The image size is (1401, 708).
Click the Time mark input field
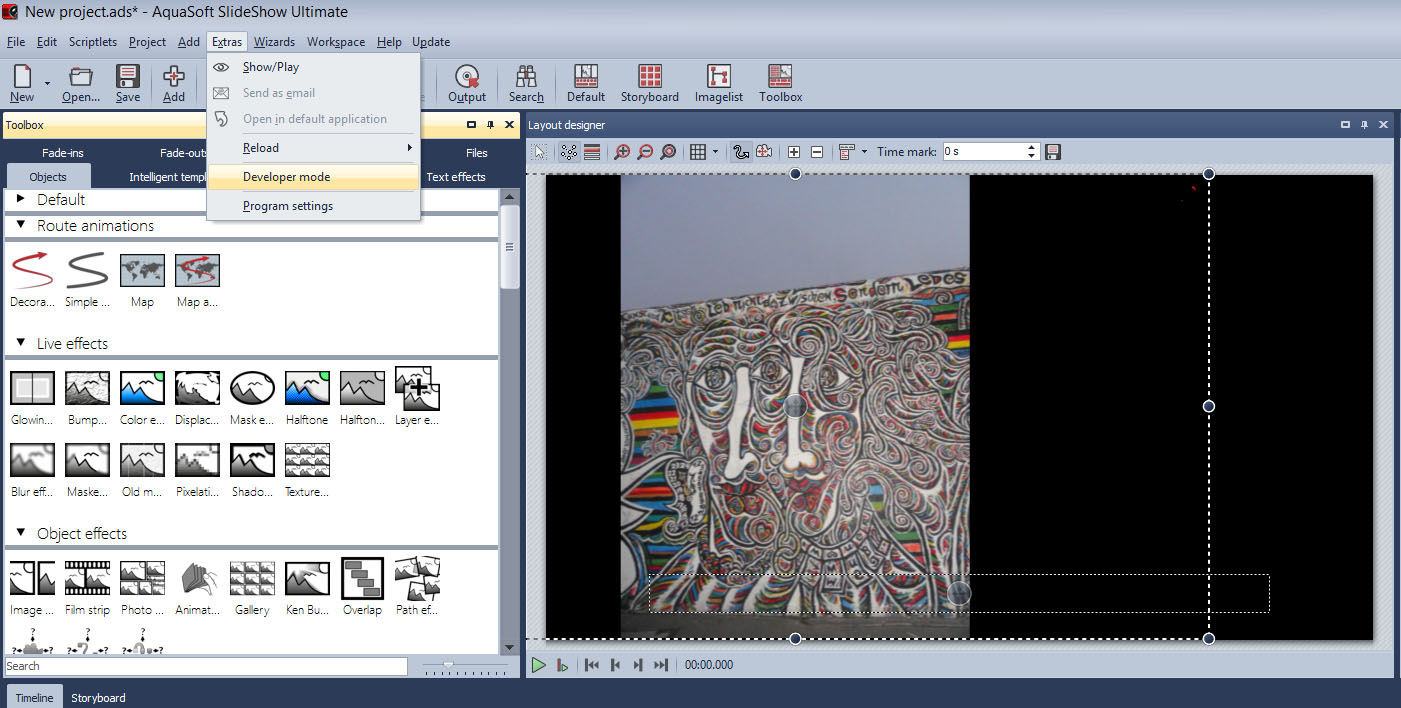coord(985,152)
